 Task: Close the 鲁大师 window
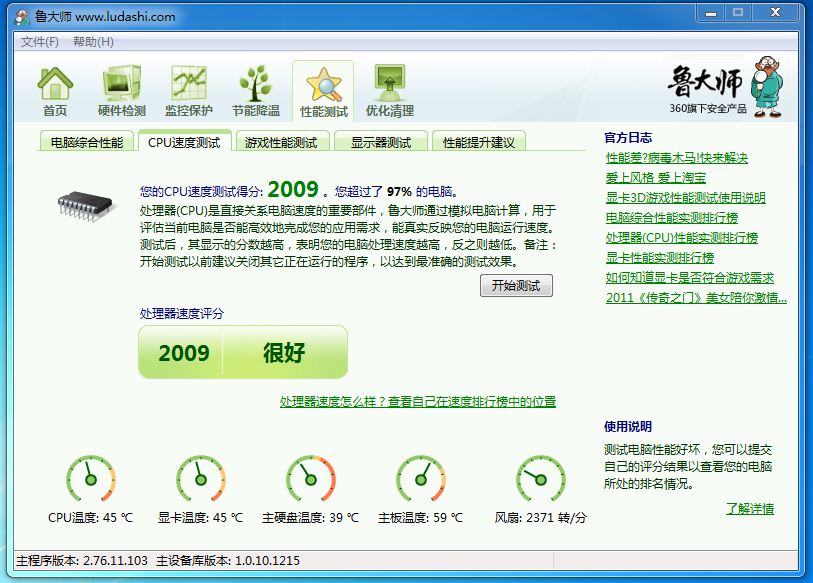click(x=775, y=13)
